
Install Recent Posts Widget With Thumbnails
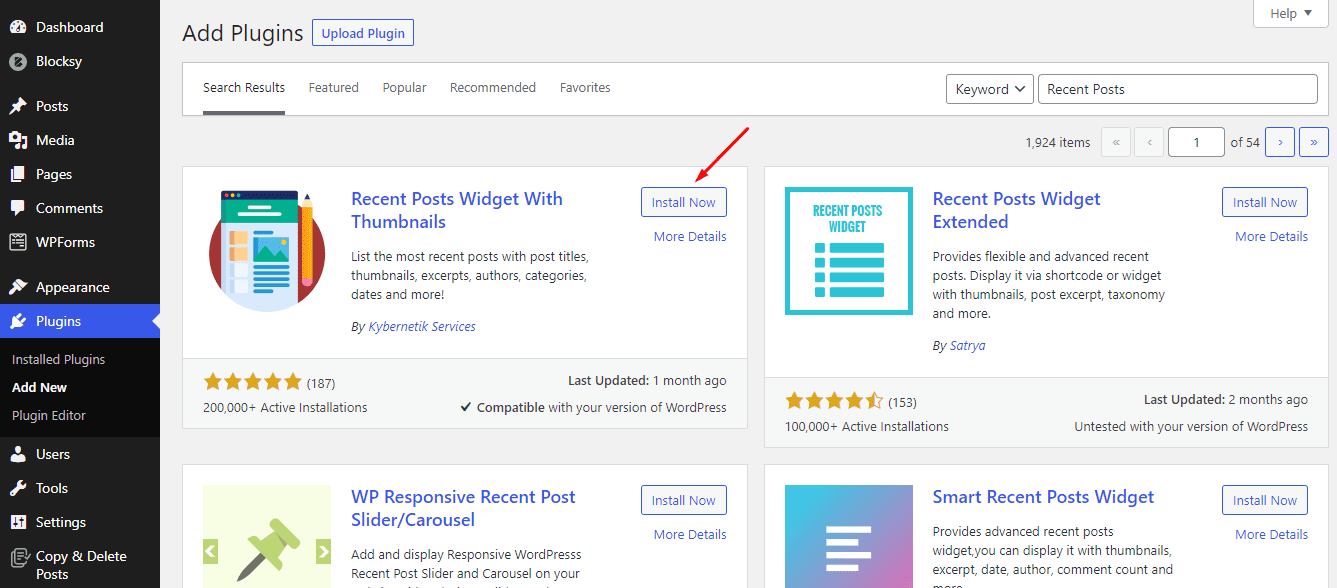[x=684, y=202]
